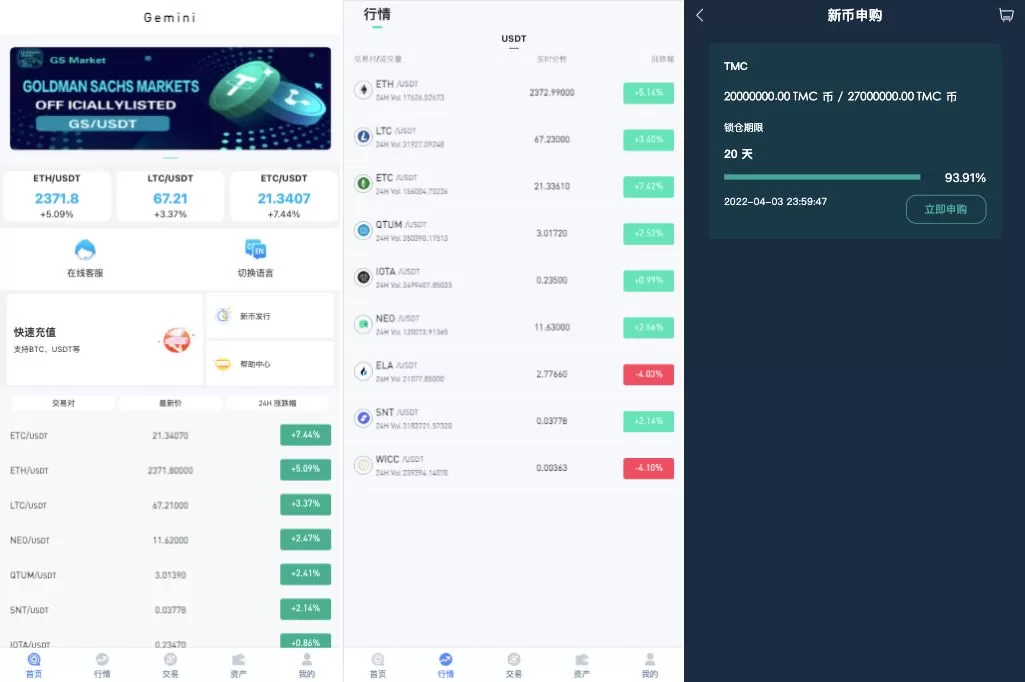Sort by 交易对 column header
Viewport: 1025px width, 682px height.
pyautogui.click(x=63, y=403)
